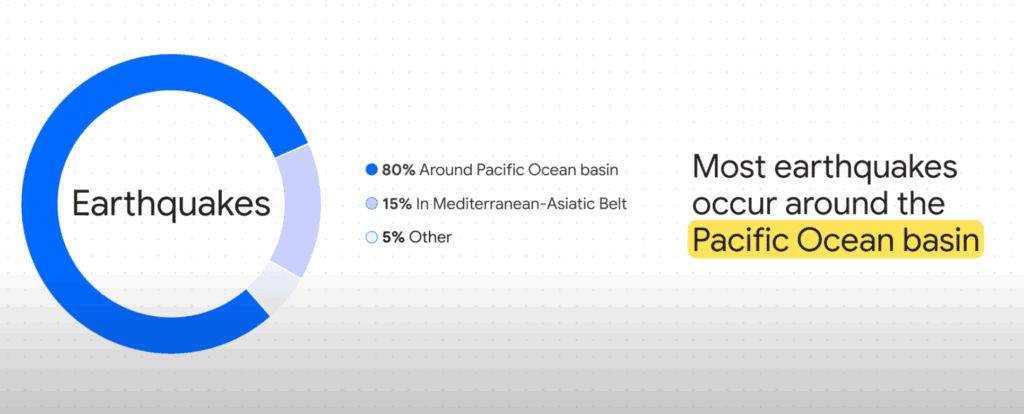This screenshot has width=1024, height=414.
Task: Select the 'Around Pacific Ocean basin' legend label
Action: [x=519, y=170]
